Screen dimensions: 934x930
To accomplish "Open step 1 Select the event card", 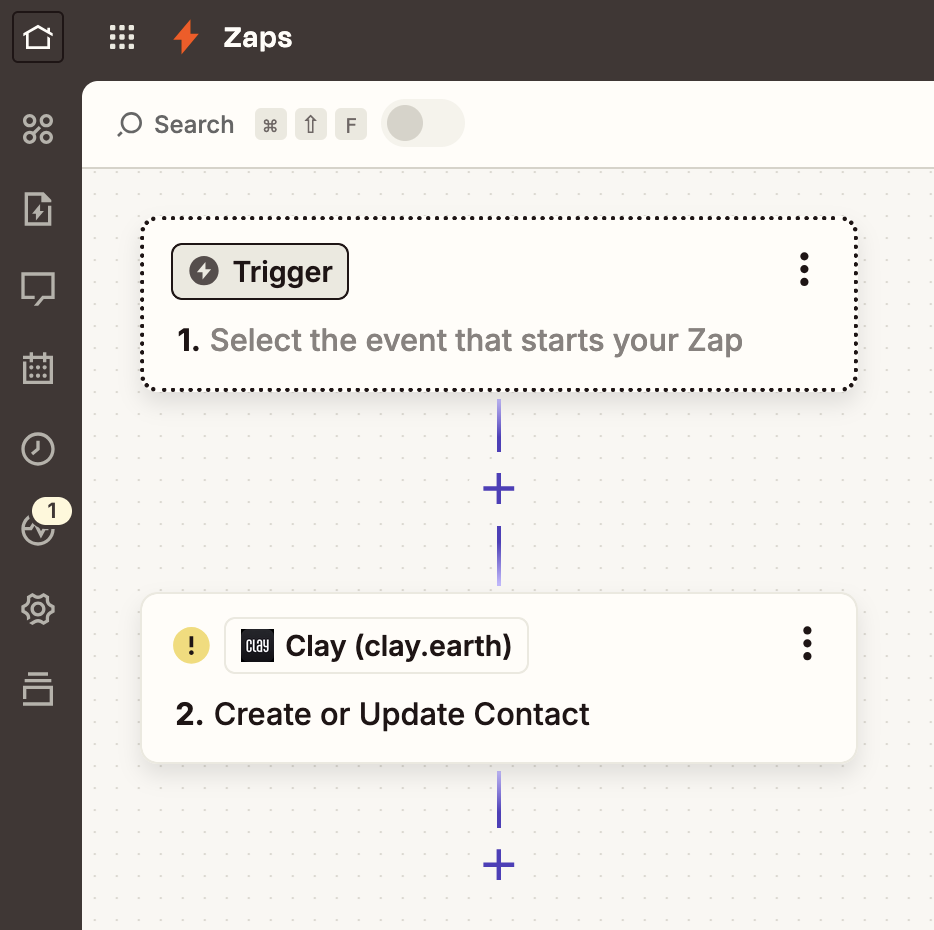I will [499, 304].
